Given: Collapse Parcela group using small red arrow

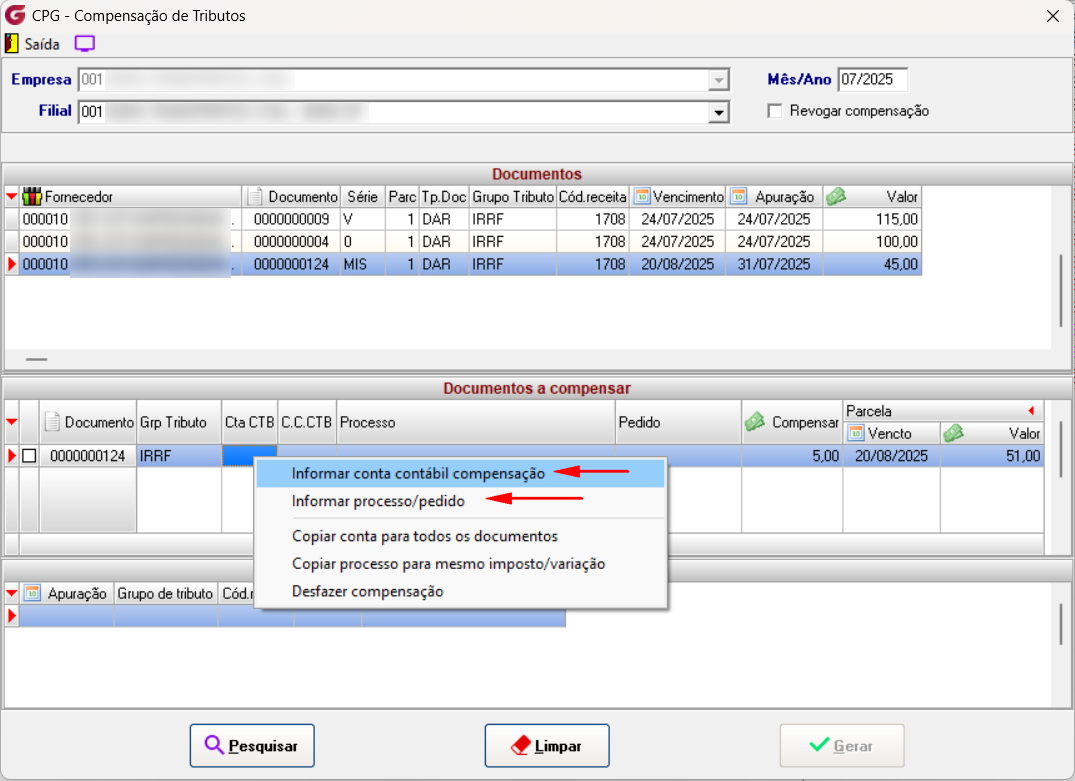Looking at the screenshot, I should tap(1031, 411).
